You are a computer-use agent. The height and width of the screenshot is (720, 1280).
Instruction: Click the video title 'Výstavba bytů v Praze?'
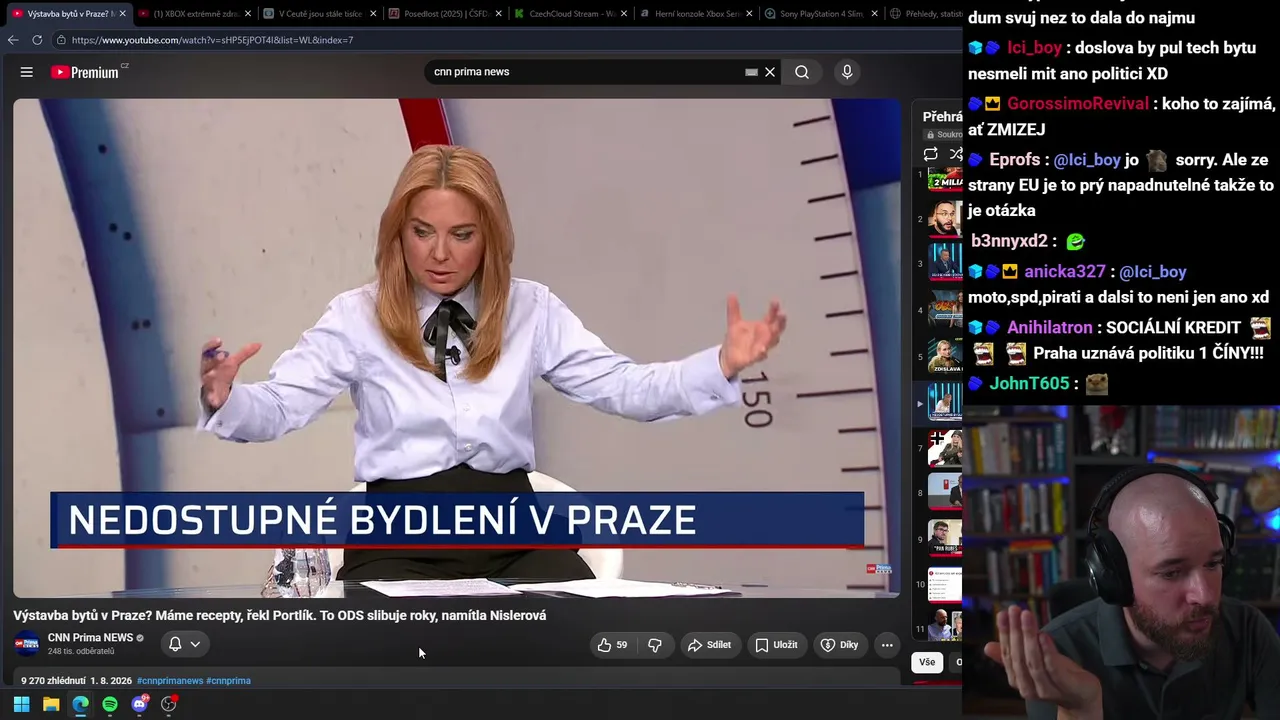(279, 616)
